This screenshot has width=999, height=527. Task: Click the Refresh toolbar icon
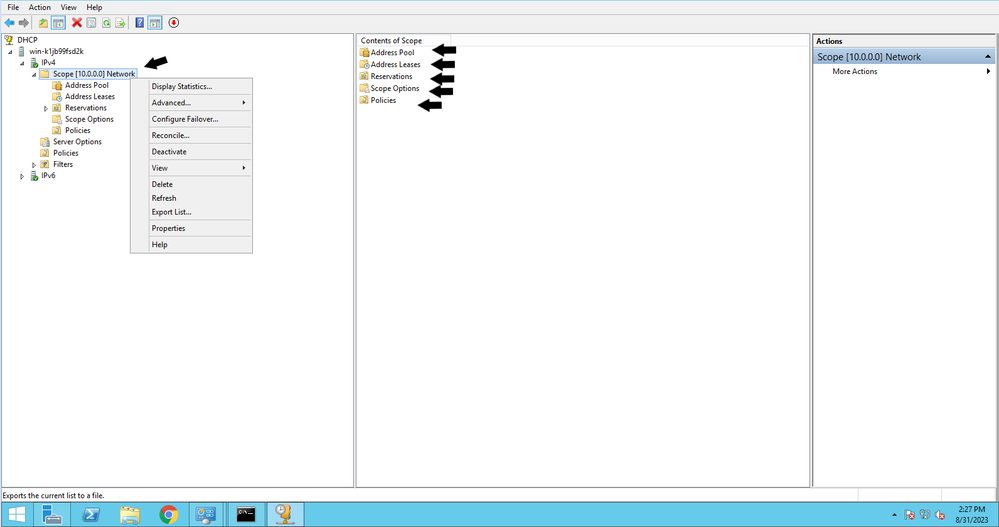pos(105,22)
